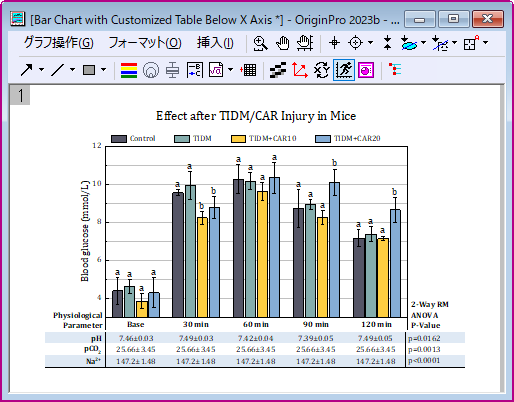Click the Physiological Parameter label
This screenshot has height=402, width=514.
click(x=78, y=320)
